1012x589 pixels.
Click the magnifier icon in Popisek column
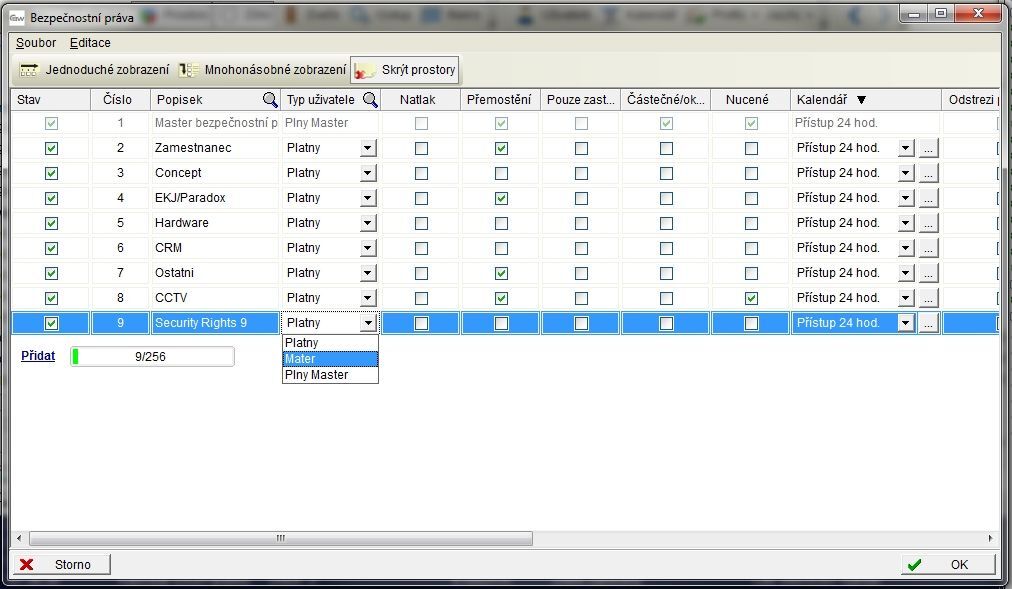point(270,100)
